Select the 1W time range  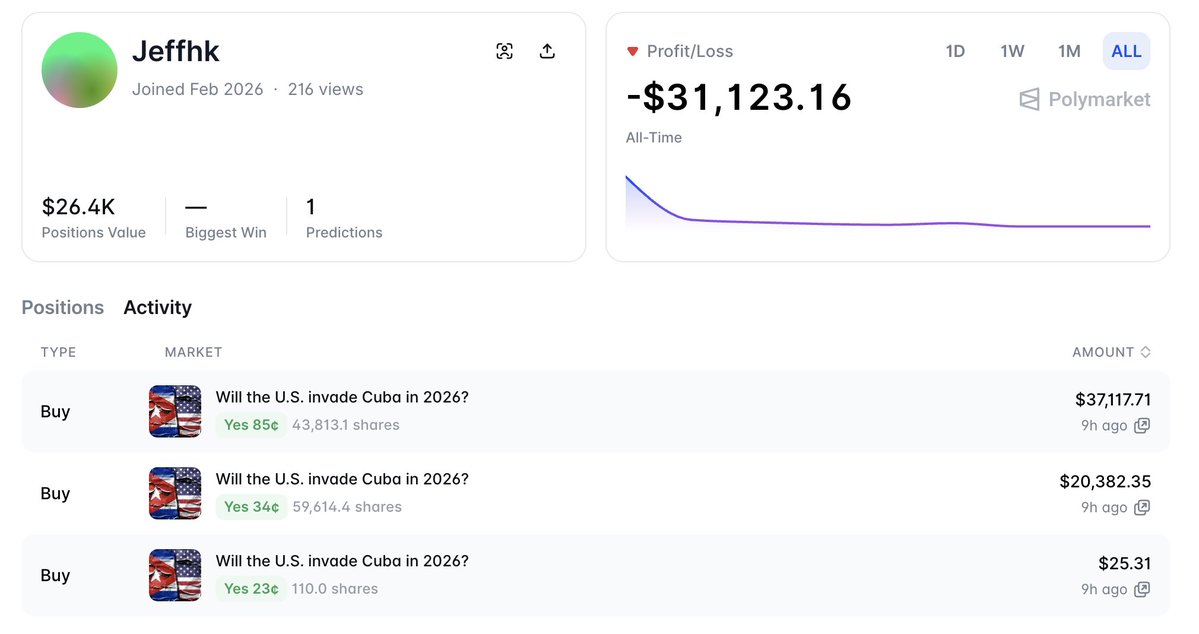pyautogui.click(x=1012, y=51)
